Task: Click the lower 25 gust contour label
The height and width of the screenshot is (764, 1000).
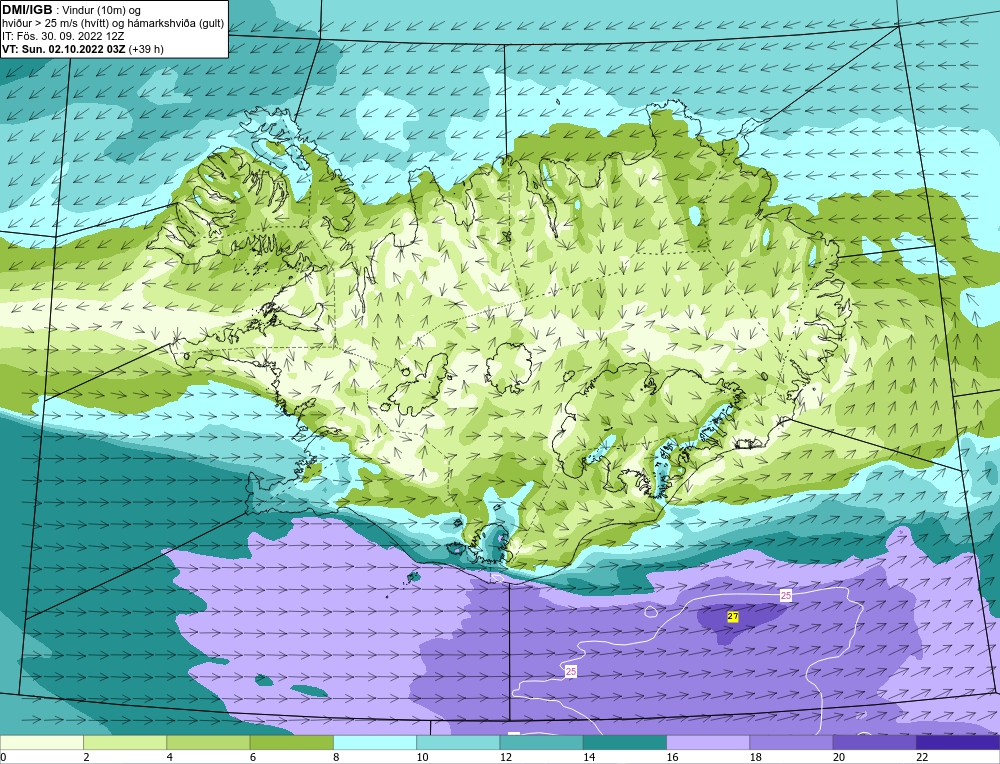Action: [x=571, y=672]
